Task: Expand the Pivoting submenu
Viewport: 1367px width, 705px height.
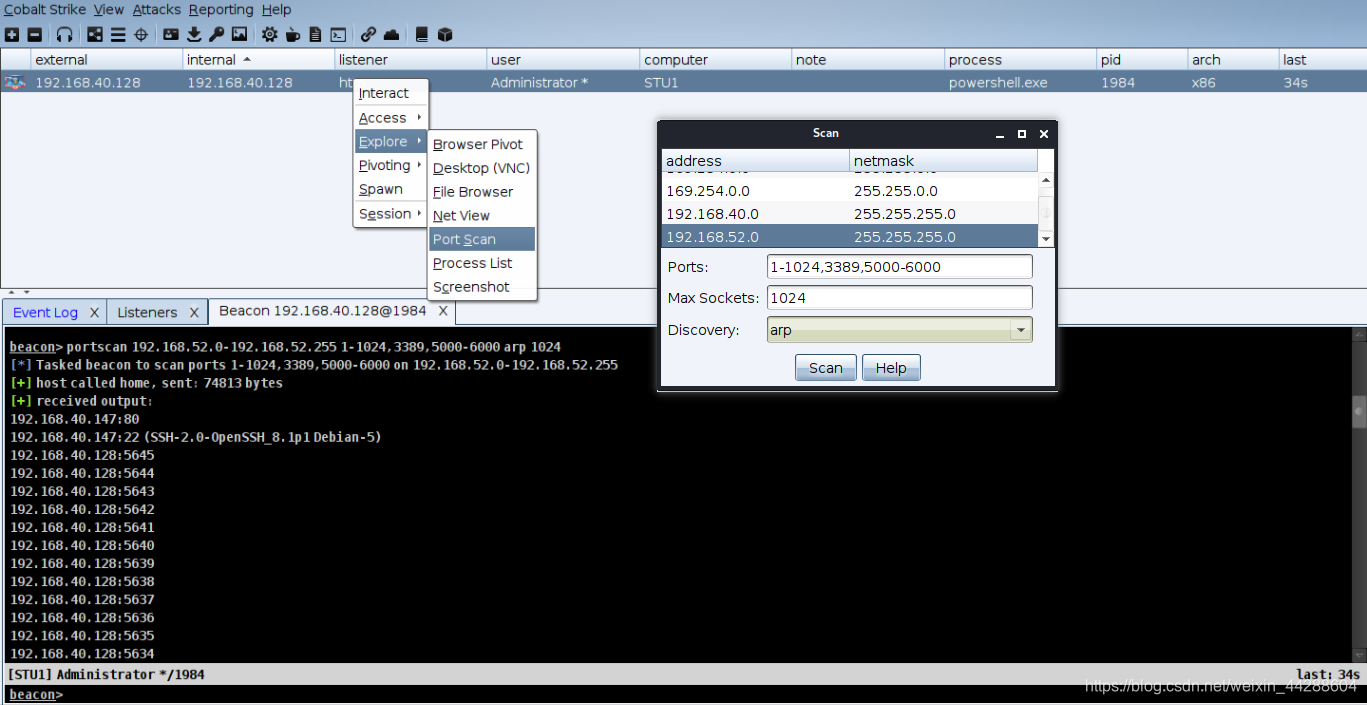Action: point(390,165)
